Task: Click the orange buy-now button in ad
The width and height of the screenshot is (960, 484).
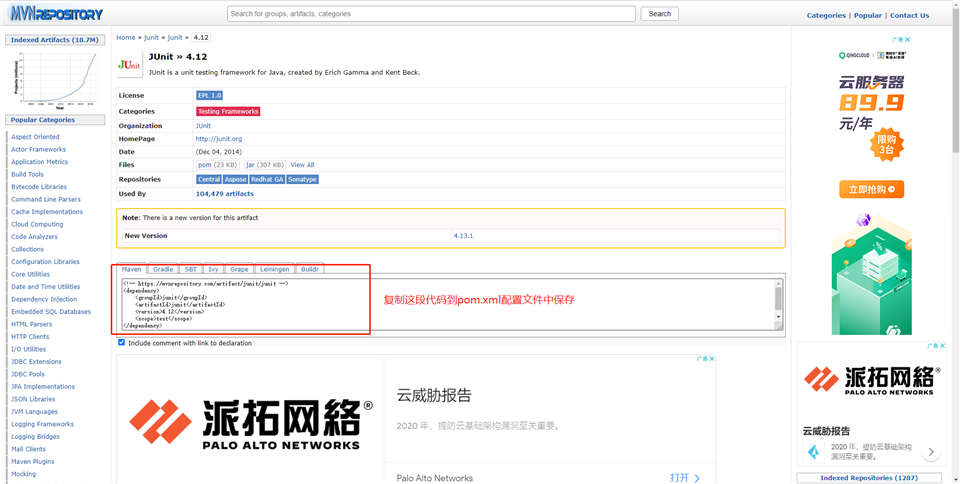Action: 871,189
